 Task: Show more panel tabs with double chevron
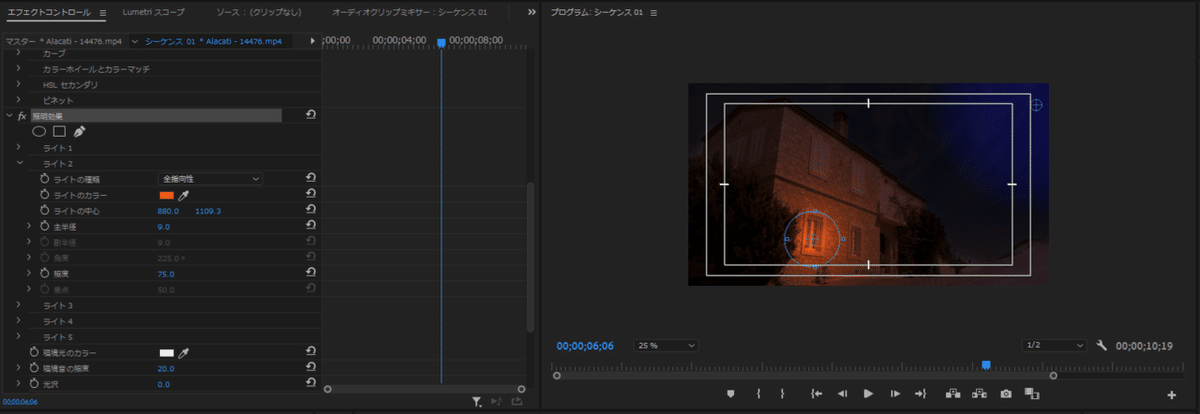(x=531, y=13)
